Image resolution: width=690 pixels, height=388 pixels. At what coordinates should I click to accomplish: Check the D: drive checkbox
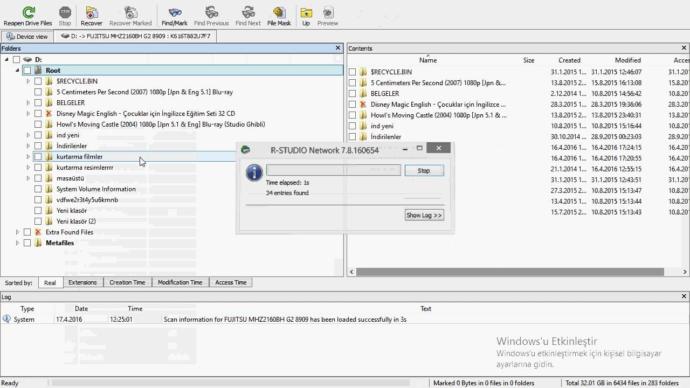coord(16,59)
